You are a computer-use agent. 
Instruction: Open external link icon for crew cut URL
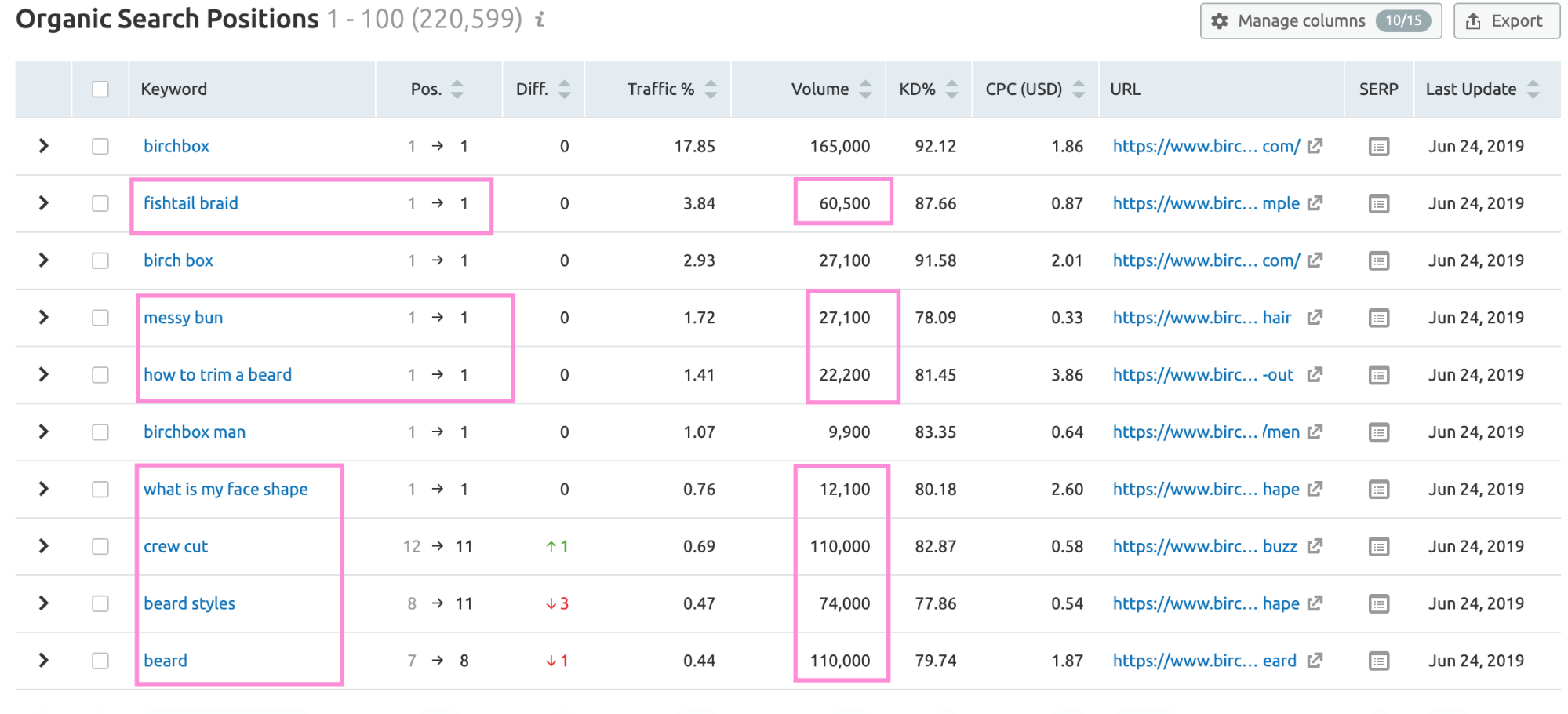point(1315,545)
